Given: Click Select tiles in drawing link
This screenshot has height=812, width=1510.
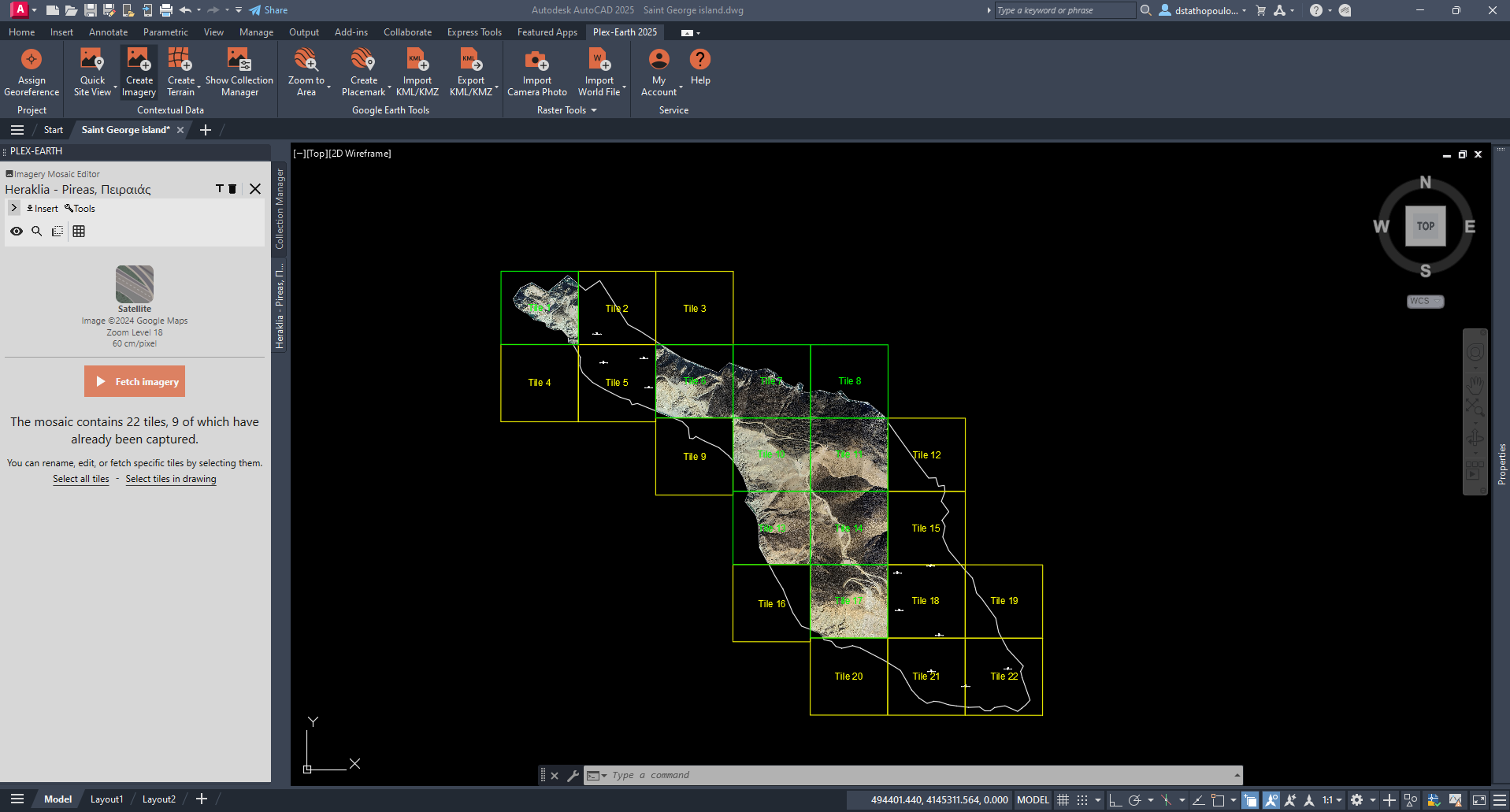Looking at the screenshot, I should coord(171,479).
